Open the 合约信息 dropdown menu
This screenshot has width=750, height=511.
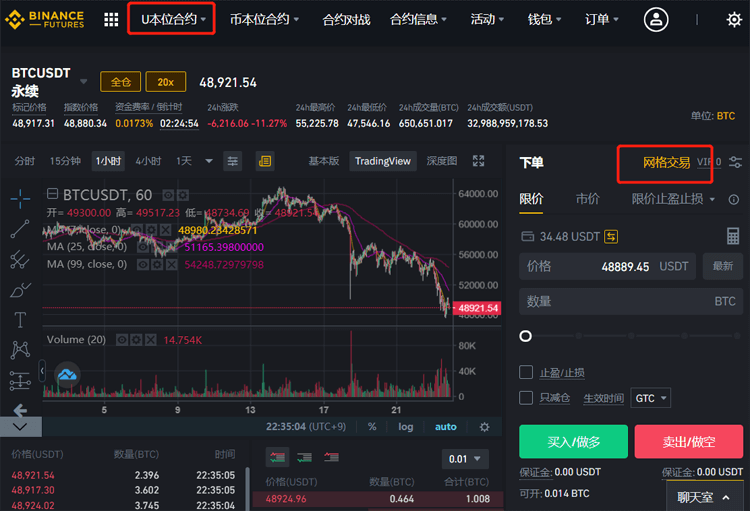[x=418, y=19]
